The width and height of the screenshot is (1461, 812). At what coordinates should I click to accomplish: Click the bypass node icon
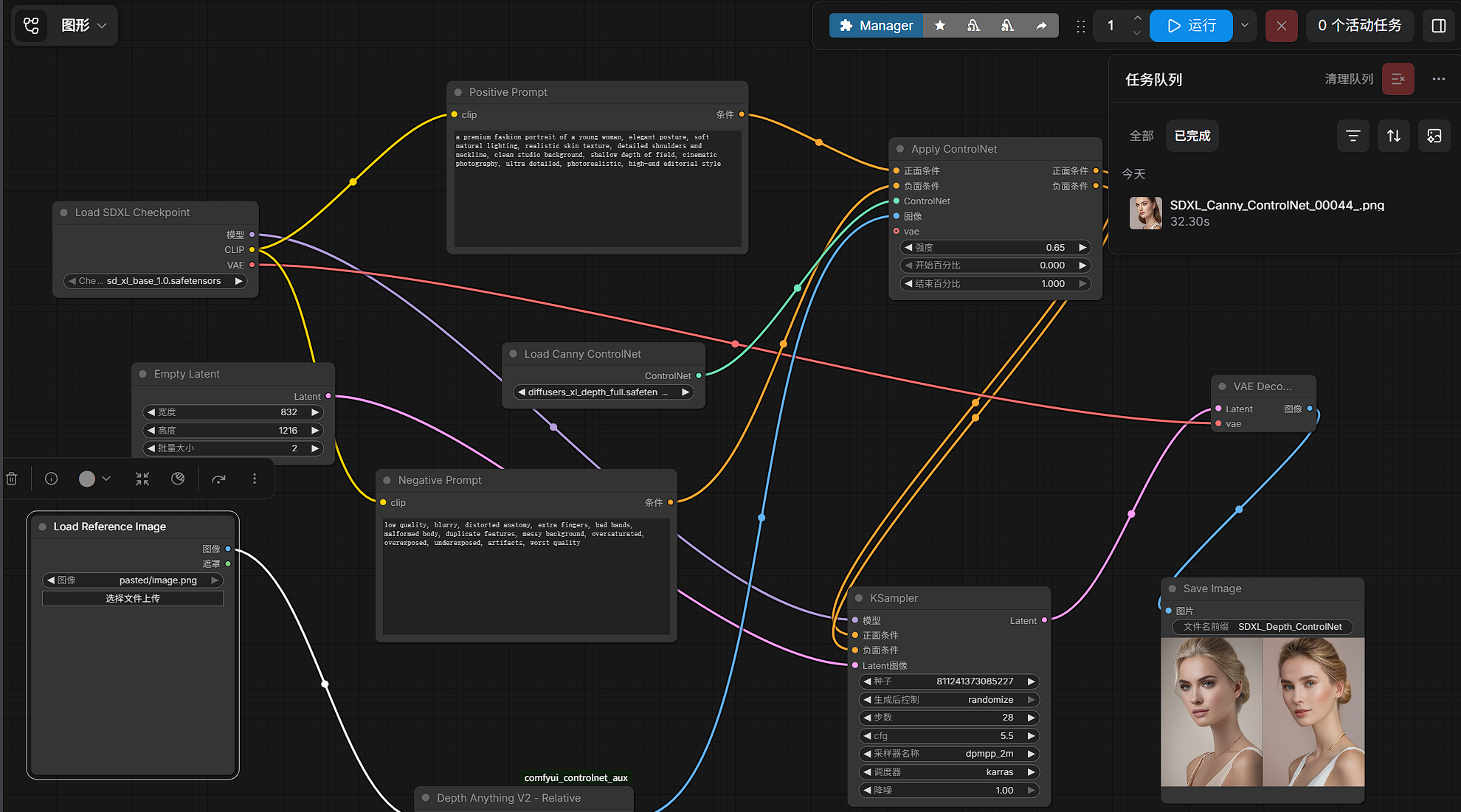218,479
